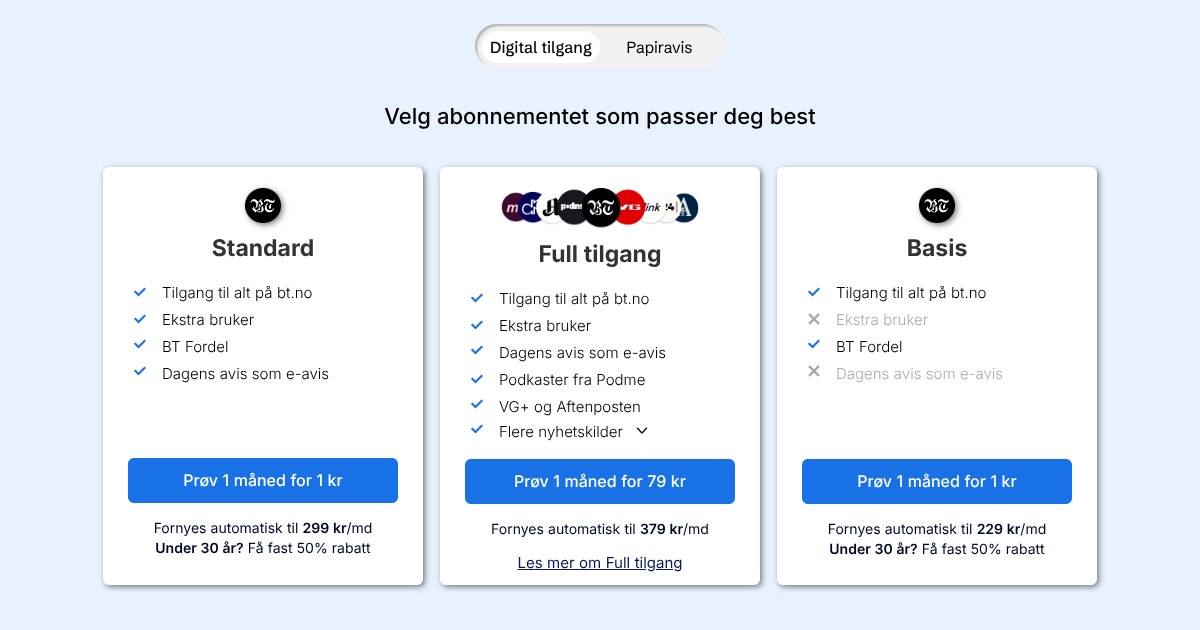
Task: Click the grey X beside Ekstra bruker
Action: click(x=814, y=320)
